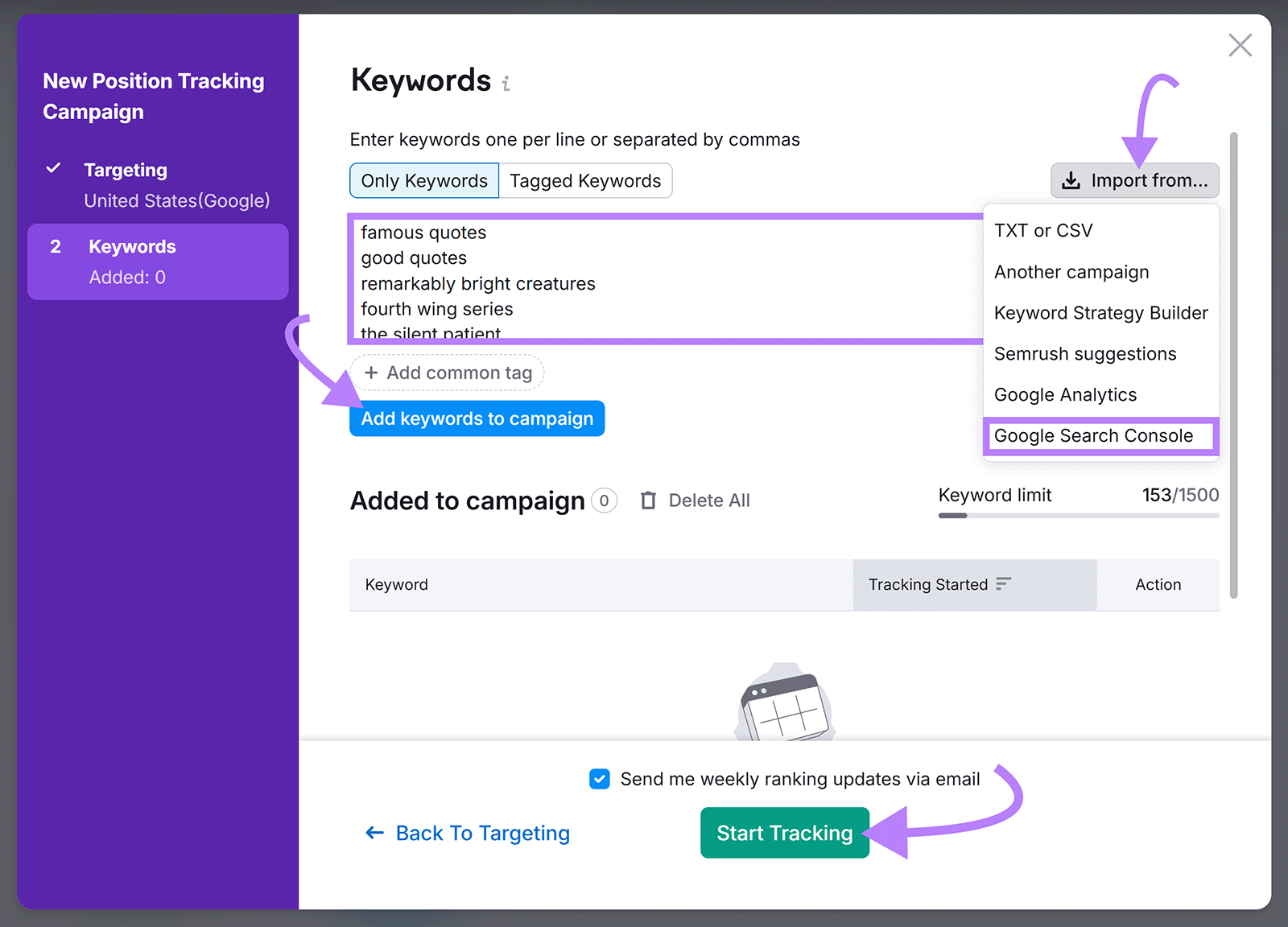Click the Keyword limit progress bar

1078,516
